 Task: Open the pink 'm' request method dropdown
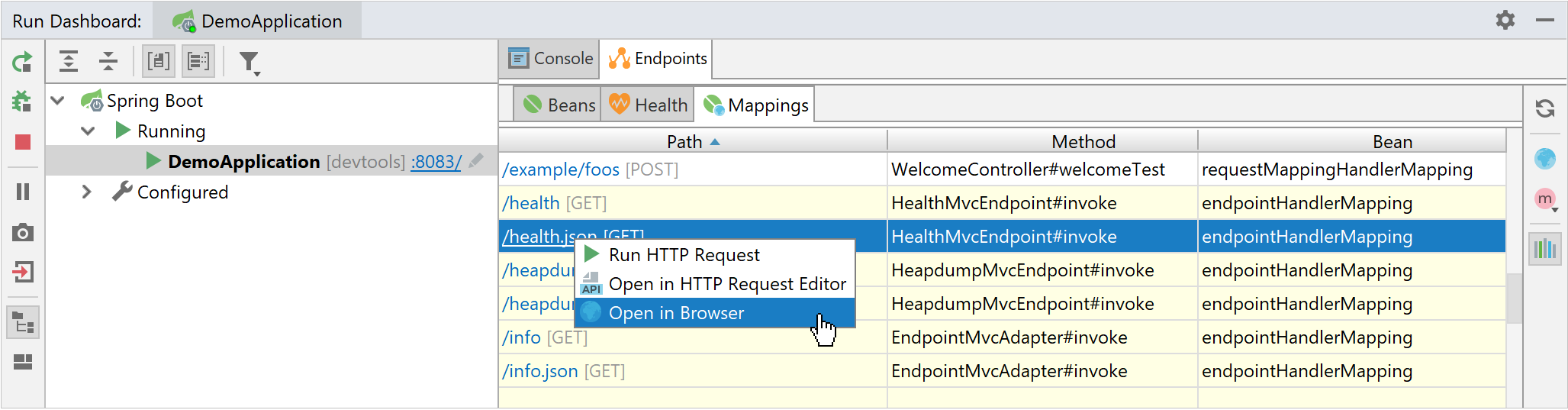(x=1546, y=200)
